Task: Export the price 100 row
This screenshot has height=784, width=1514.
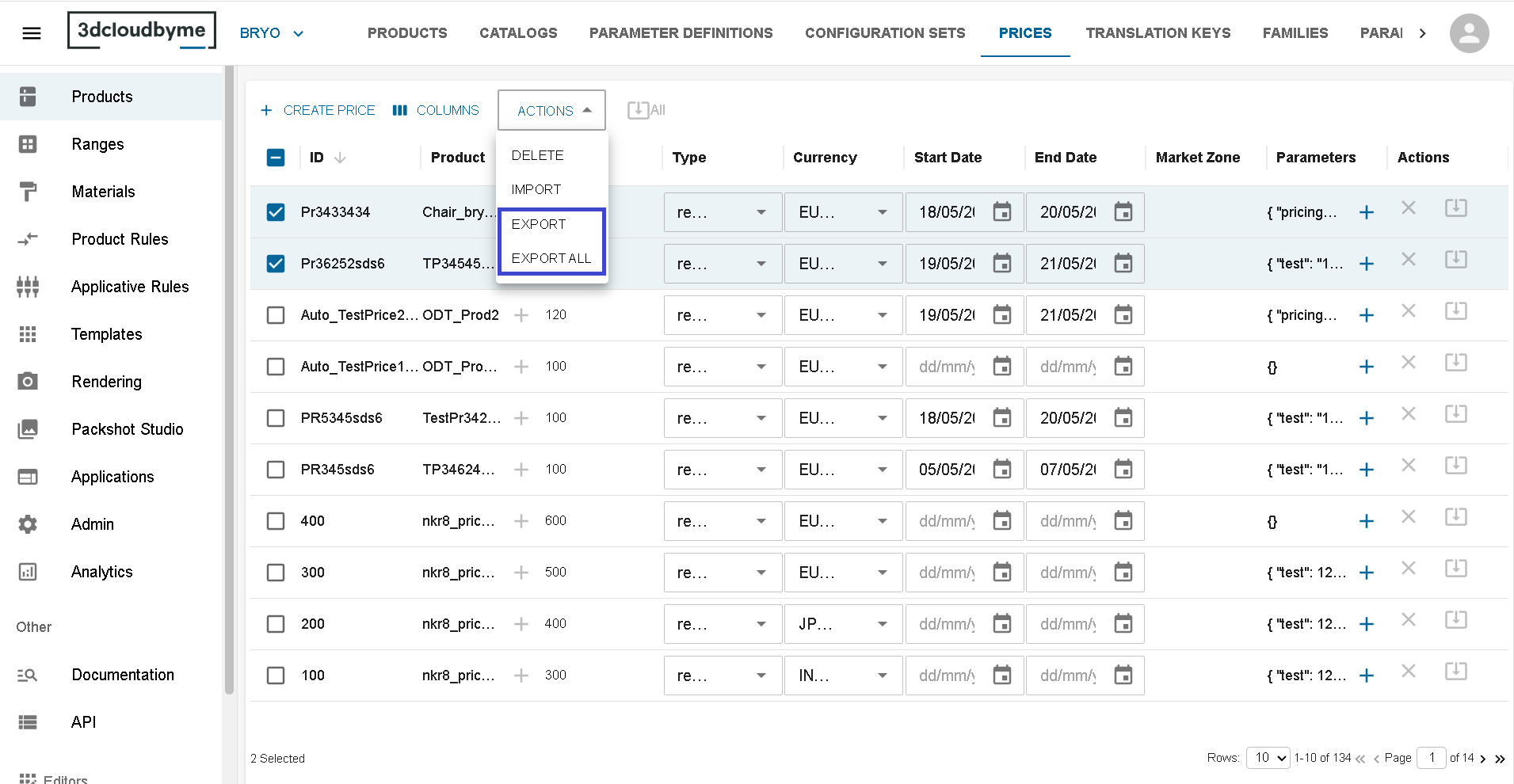Action: pyautogui.click(x=1456, y=671)
